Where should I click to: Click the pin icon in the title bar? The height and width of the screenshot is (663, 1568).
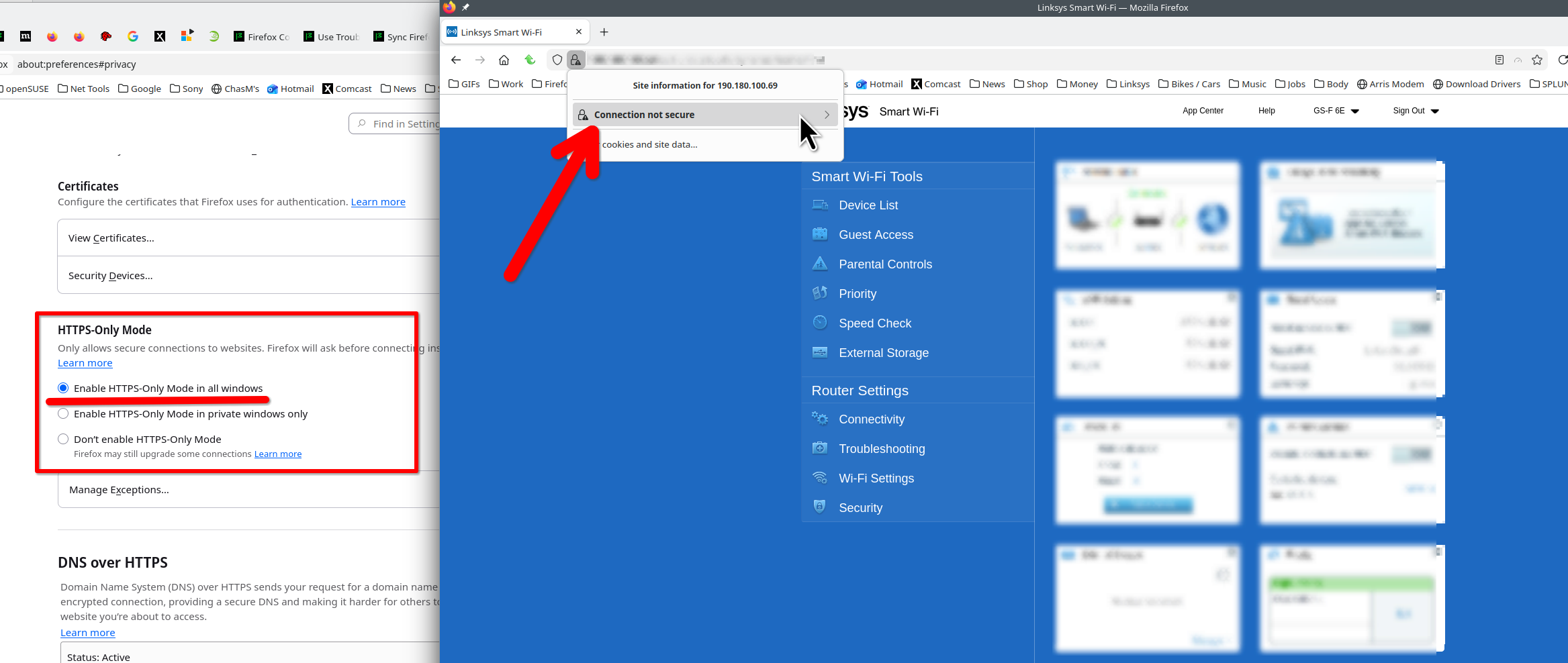click(465, 7)
